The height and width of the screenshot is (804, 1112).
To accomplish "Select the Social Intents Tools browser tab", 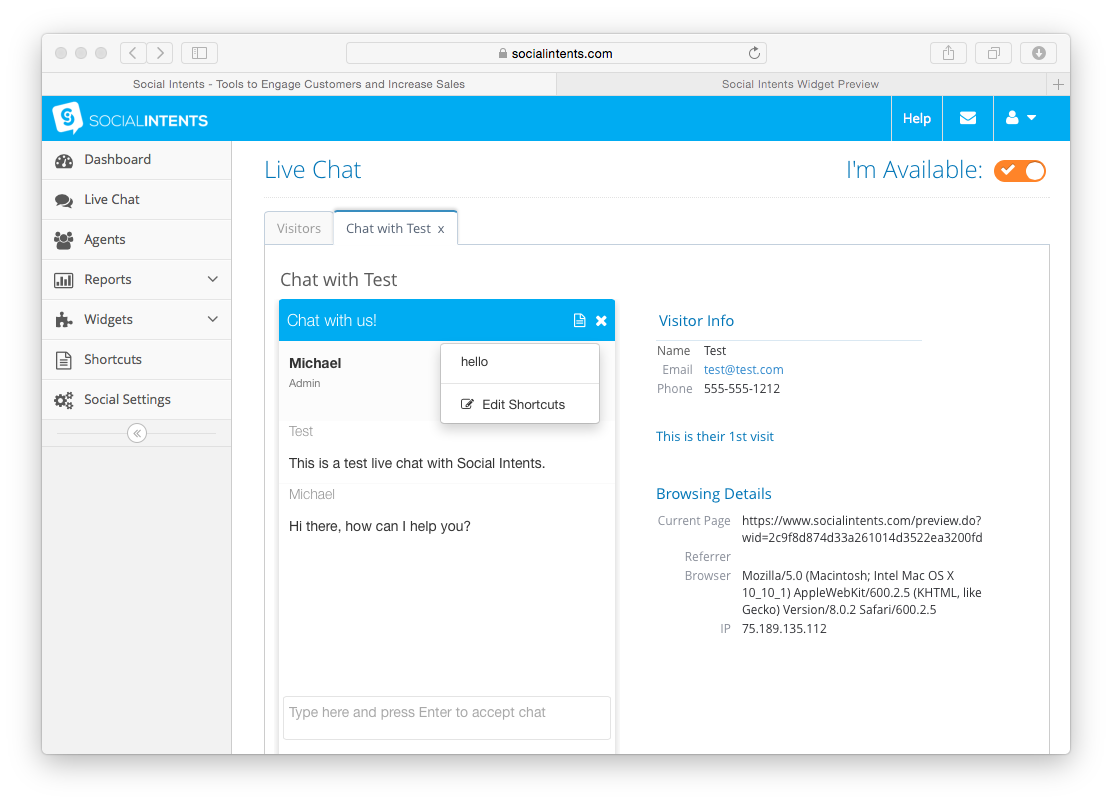I will [299, 84].
